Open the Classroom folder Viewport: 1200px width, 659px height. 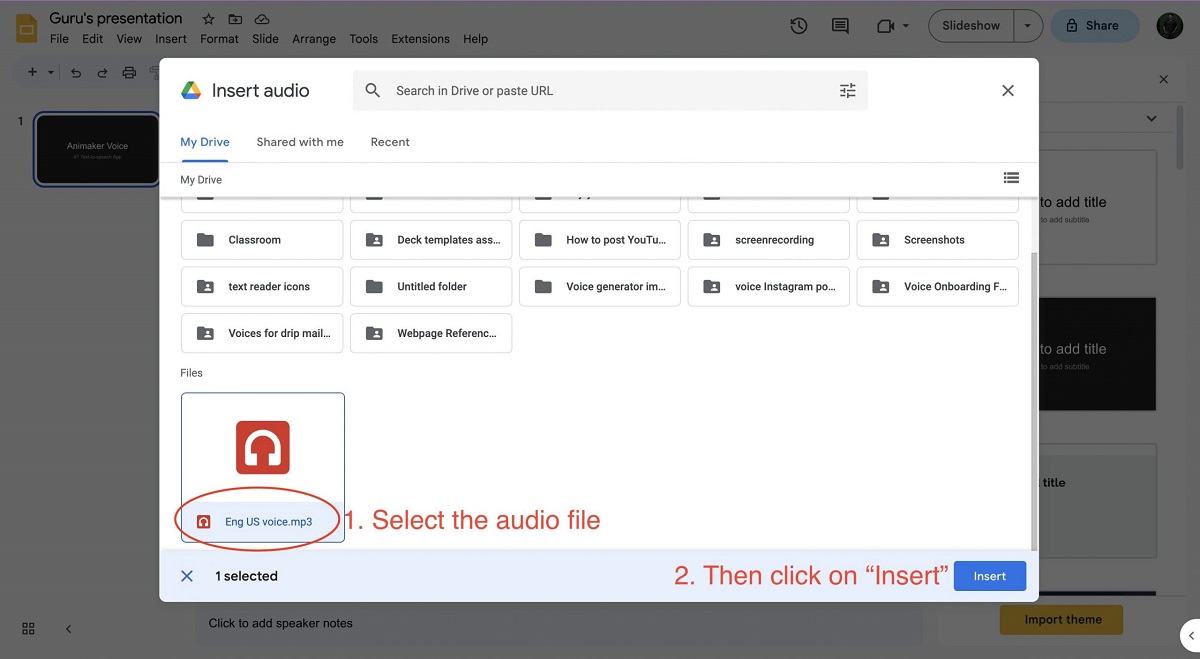(x=262, y=240)
